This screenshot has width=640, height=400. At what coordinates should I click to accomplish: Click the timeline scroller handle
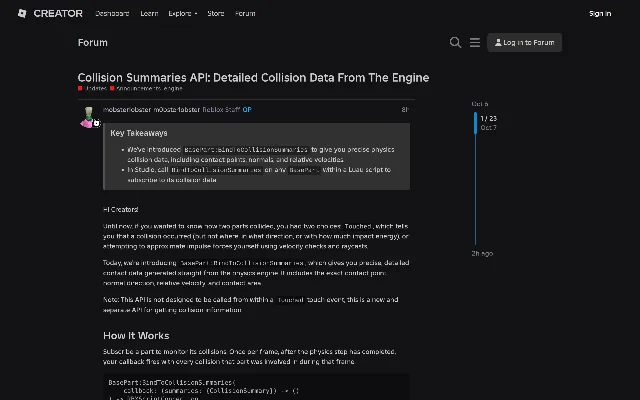coord(475,123)
